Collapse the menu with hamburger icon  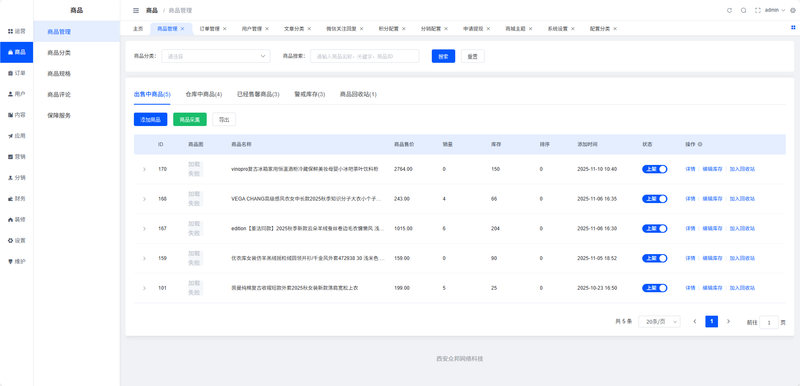(x=136, y=10)
